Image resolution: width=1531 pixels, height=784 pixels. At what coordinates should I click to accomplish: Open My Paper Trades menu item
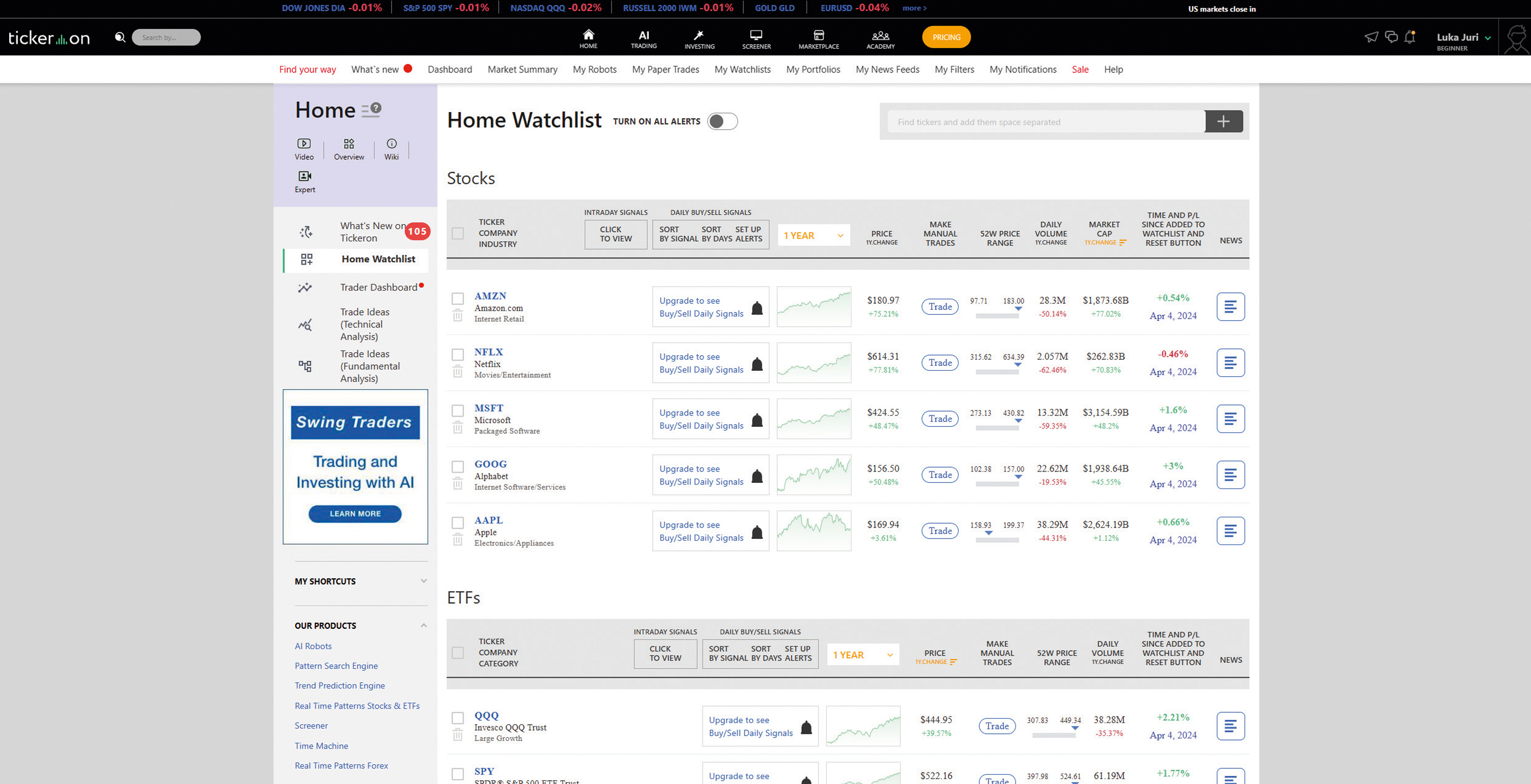[665, 70]
